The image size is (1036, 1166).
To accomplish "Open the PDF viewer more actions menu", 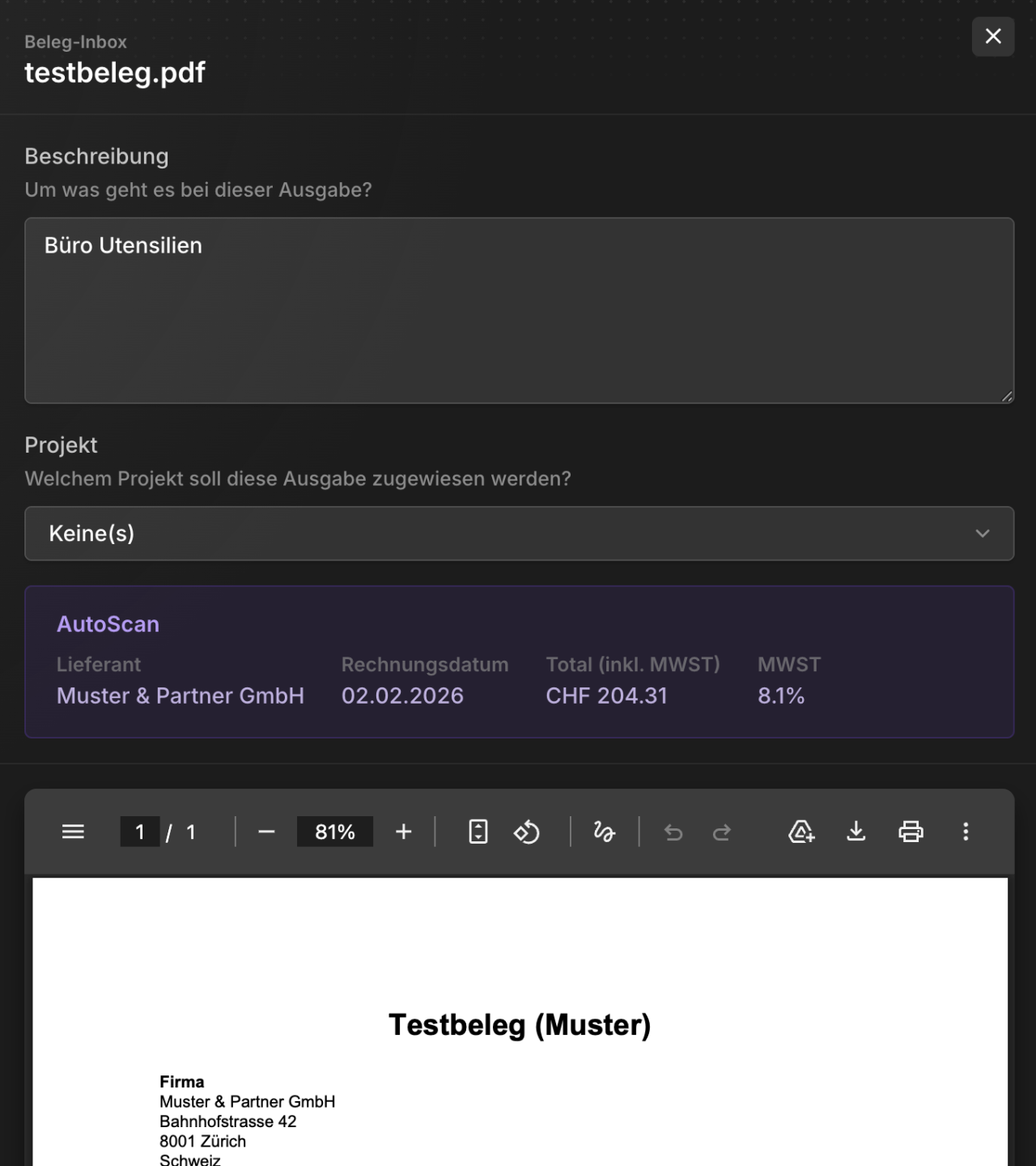I will (x=966, y=832).
